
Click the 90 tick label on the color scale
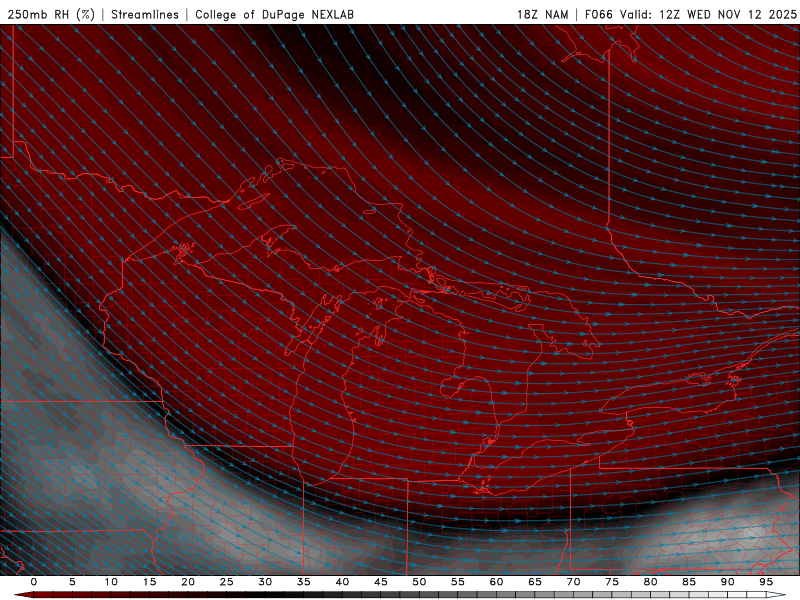tap(728, 582)
